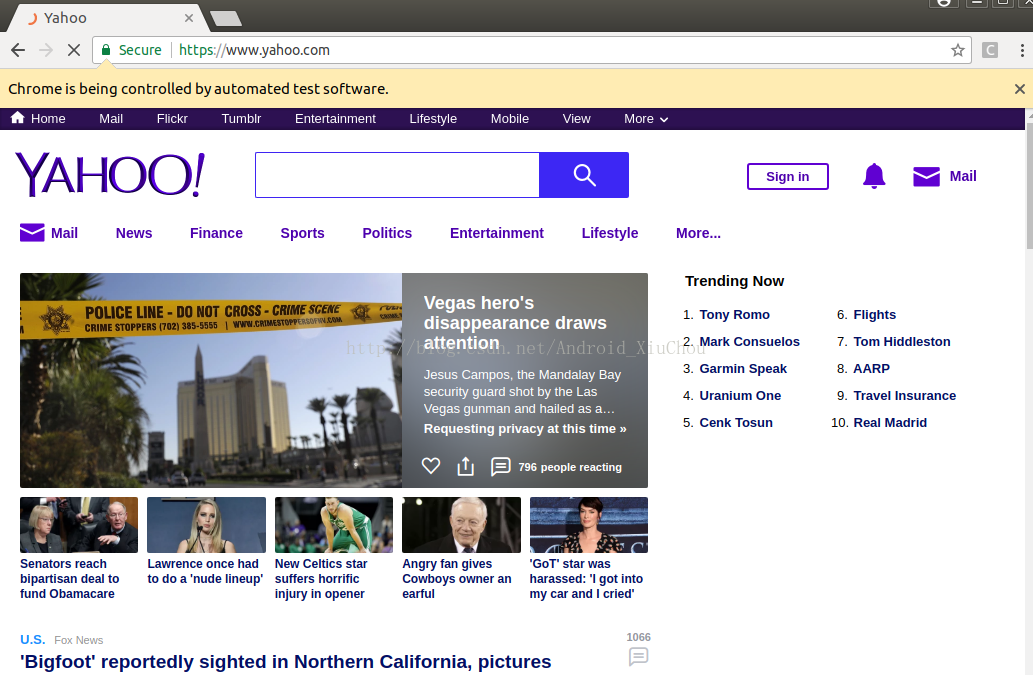Stop page loading with the X button

pyautogui.click(x=74, y=50)
